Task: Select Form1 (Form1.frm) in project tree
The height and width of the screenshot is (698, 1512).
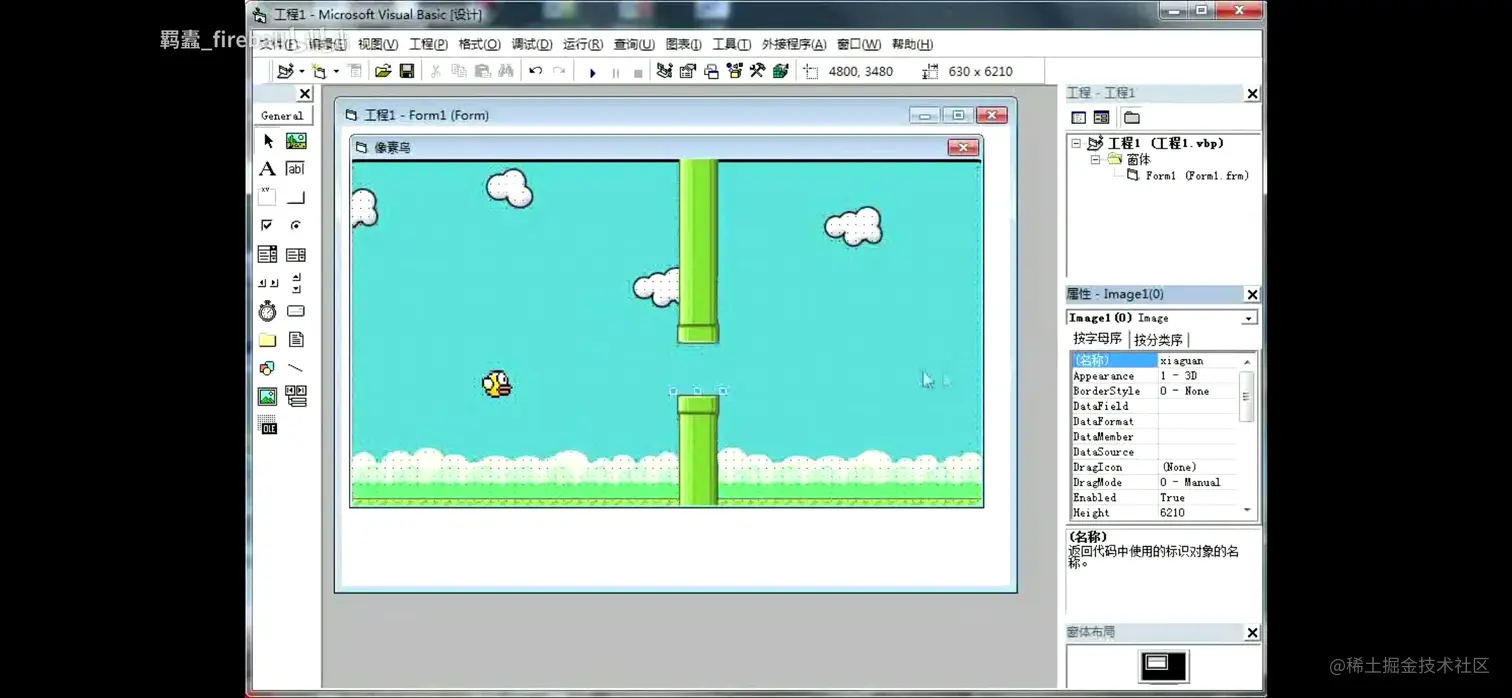Action: [1196, 175]
